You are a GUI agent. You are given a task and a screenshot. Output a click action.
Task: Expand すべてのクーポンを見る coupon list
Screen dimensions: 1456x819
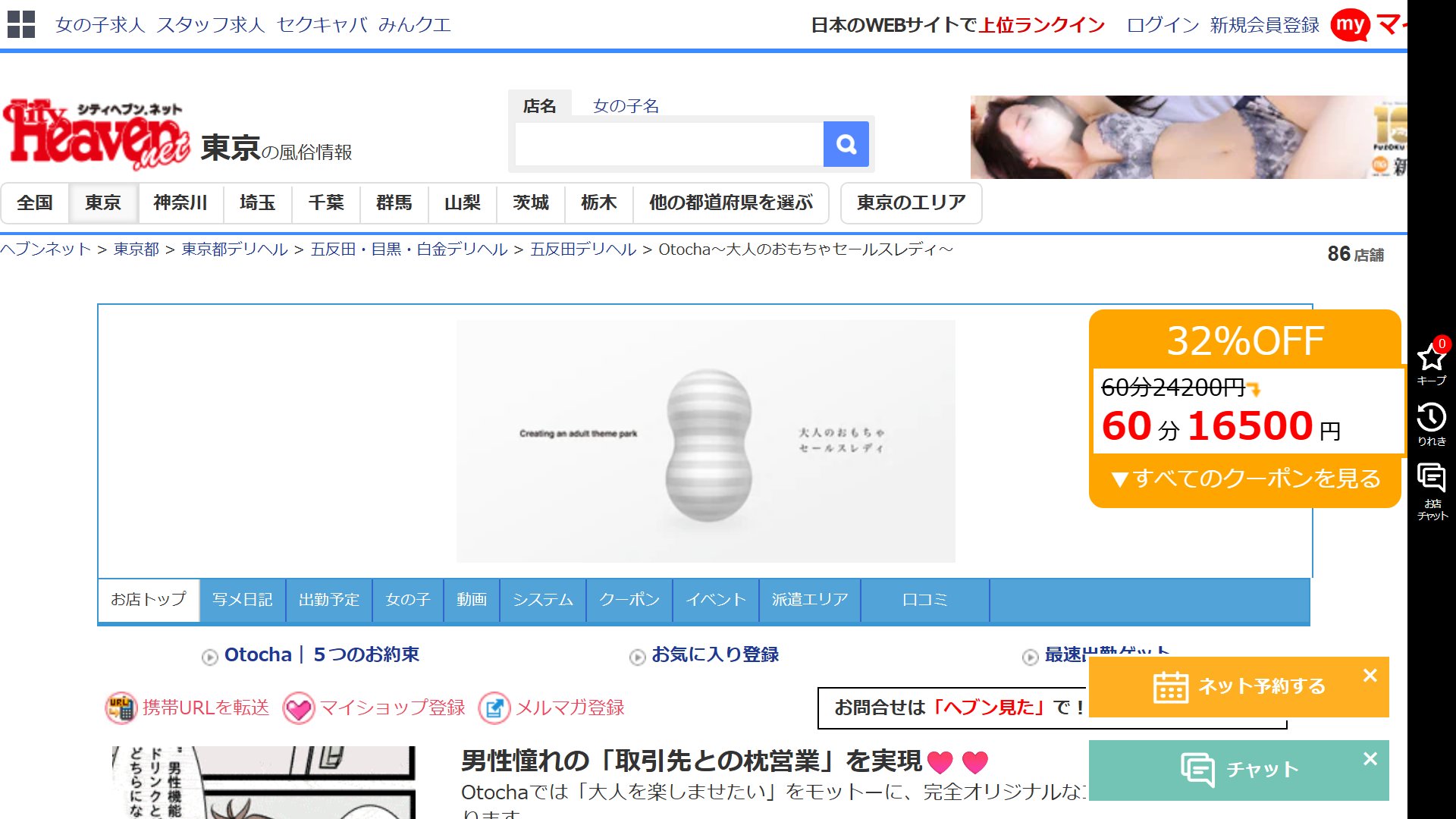point(1245,479)
